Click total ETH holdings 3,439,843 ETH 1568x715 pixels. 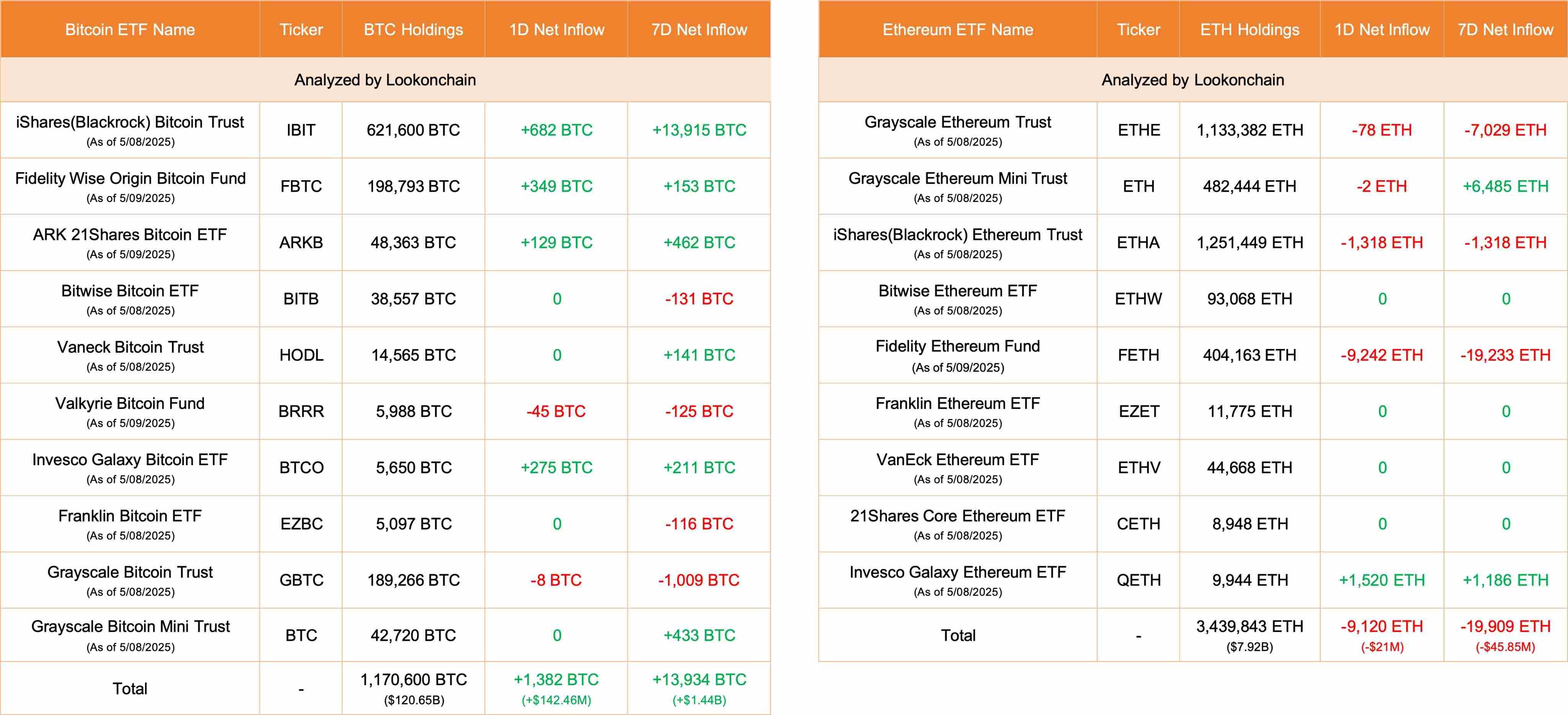pos(1249,627)
